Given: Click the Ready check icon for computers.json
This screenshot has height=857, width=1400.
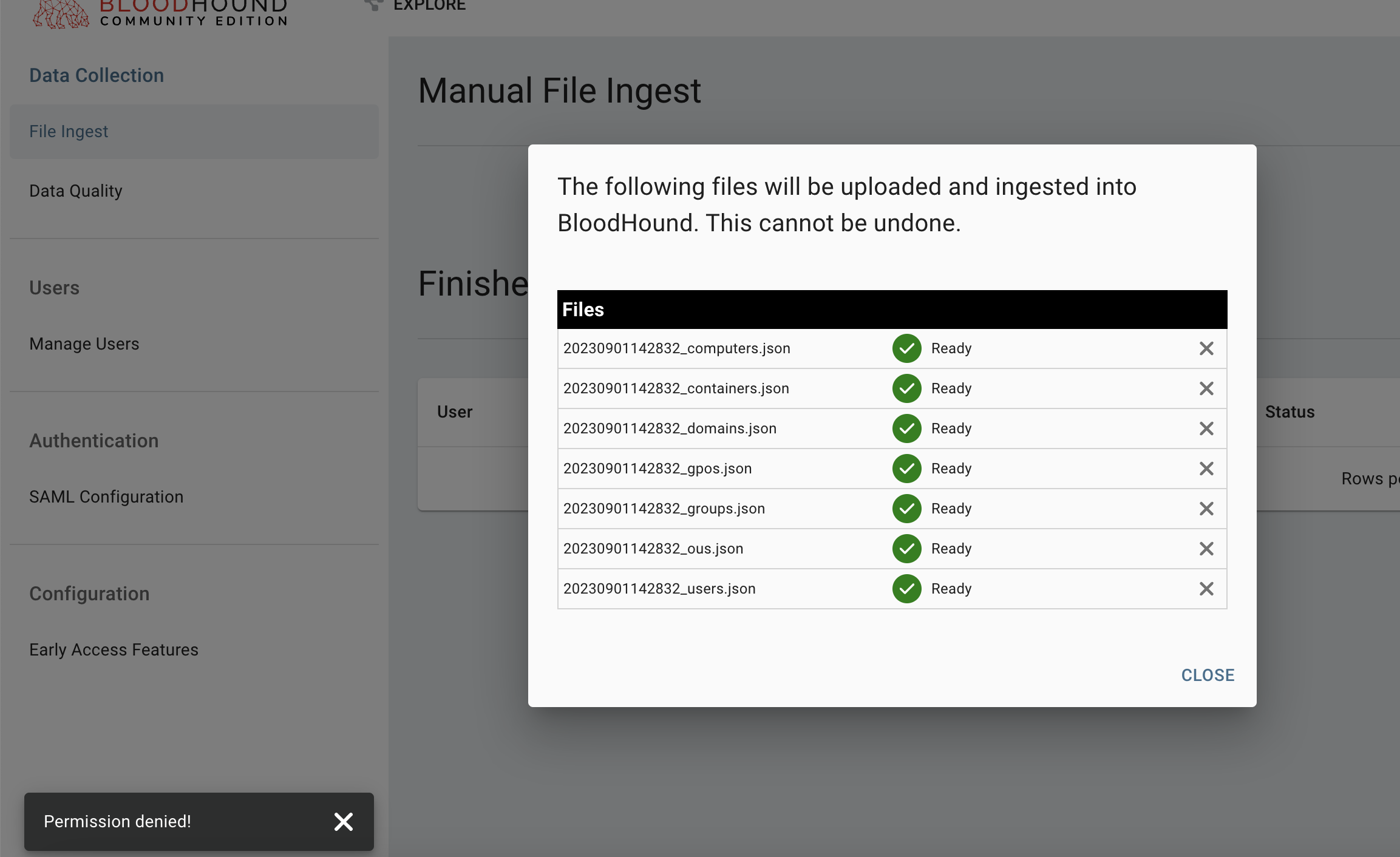Looking at the screenshot, I should click(x=906, y=348).
